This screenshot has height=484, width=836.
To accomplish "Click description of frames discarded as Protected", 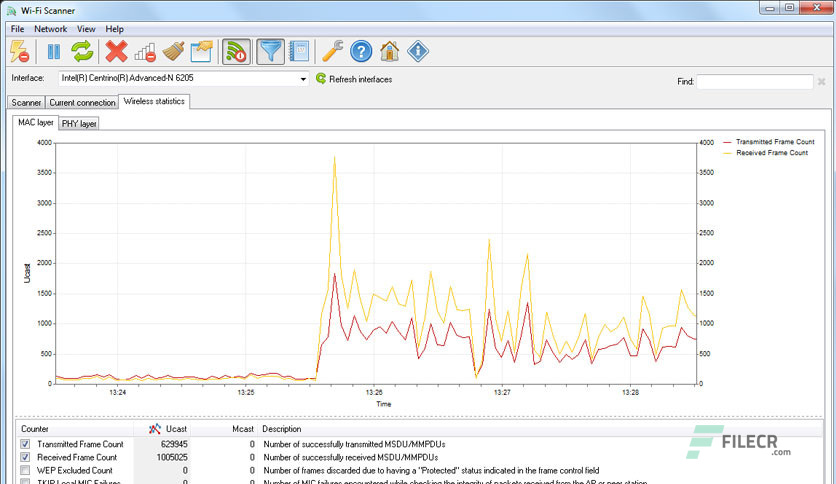I will tap(431, 470).
